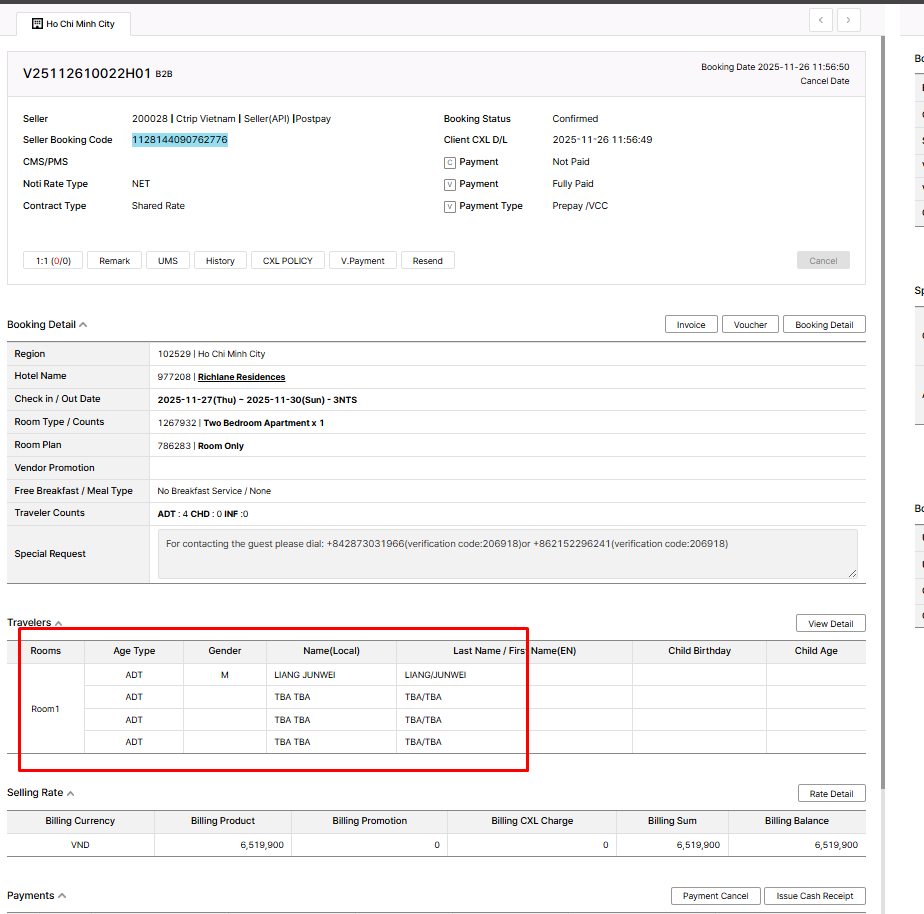The height and width of the screenshot is (914, 924).
Task: Click the Voucher button
Action: [x=750, y=324]
